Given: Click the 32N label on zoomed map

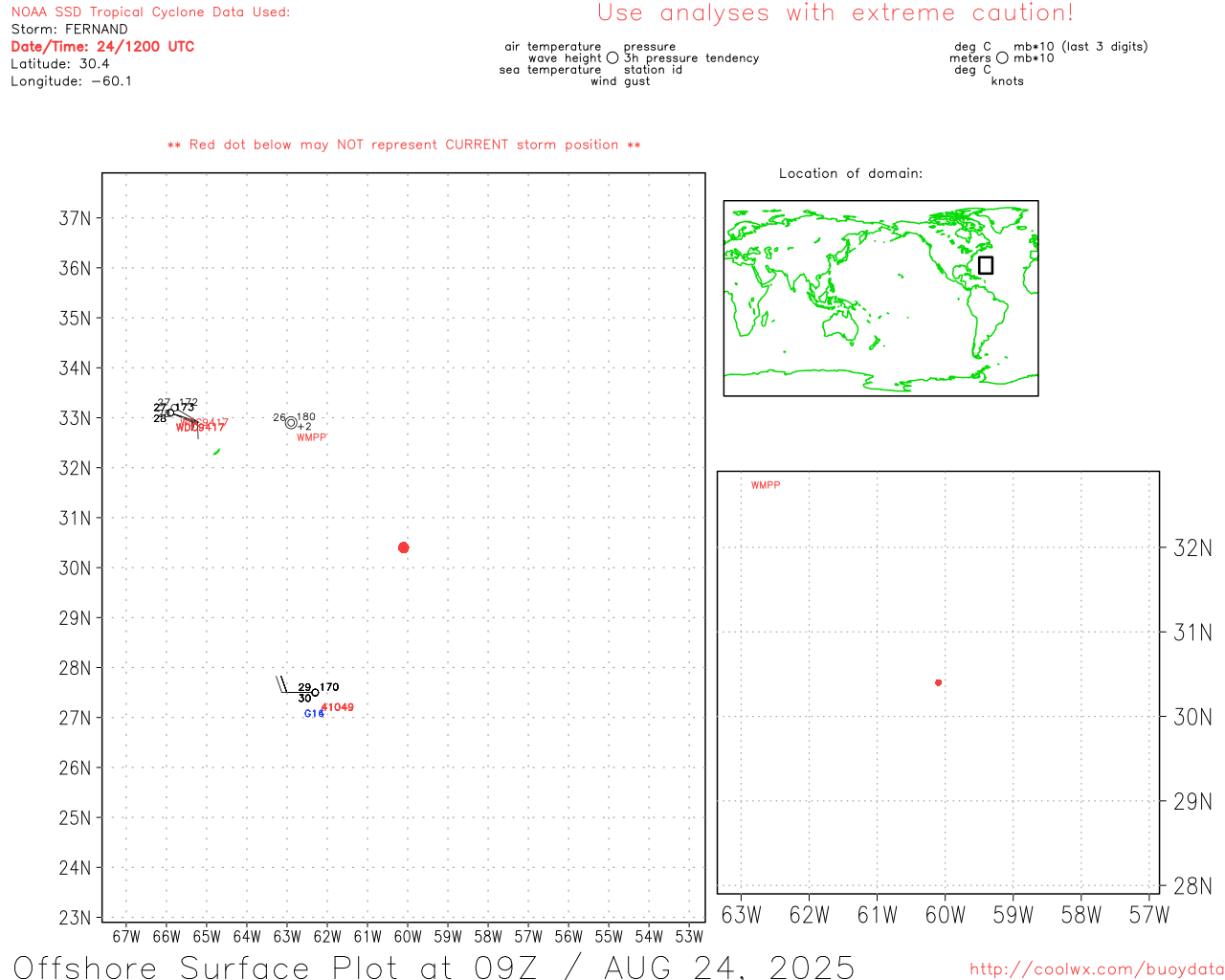Looking at the screenshot, I should pyautogui.click(x=1192, y=548).
